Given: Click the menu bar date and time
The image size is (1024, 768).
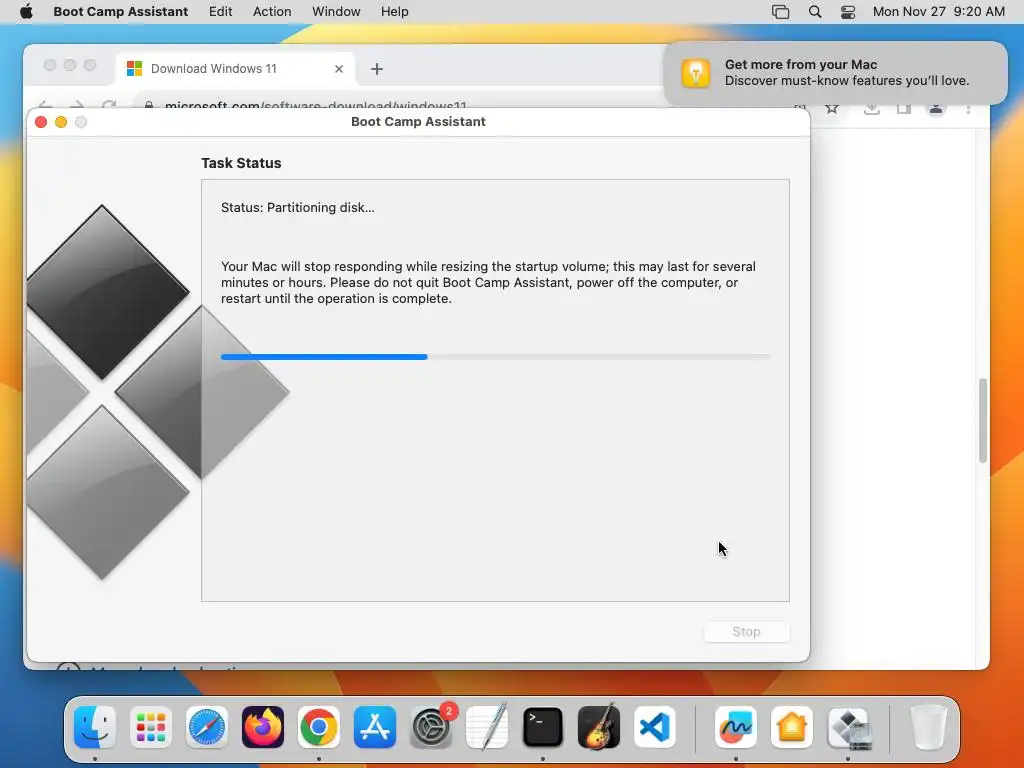Looking at the screenshot, I should tap(938, 12).
